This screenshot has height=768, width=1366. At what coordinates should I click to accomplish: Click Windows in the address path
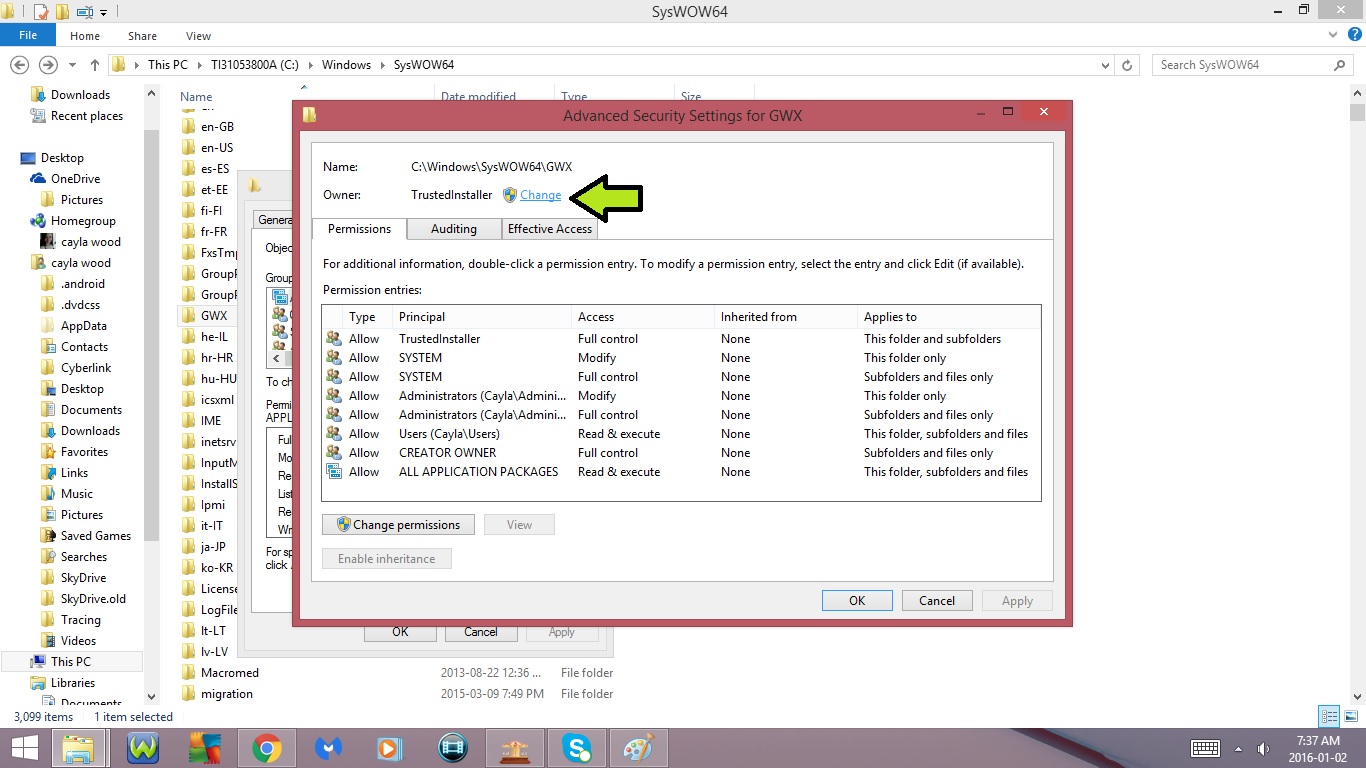pyautogui.click(x=346, y=65)
